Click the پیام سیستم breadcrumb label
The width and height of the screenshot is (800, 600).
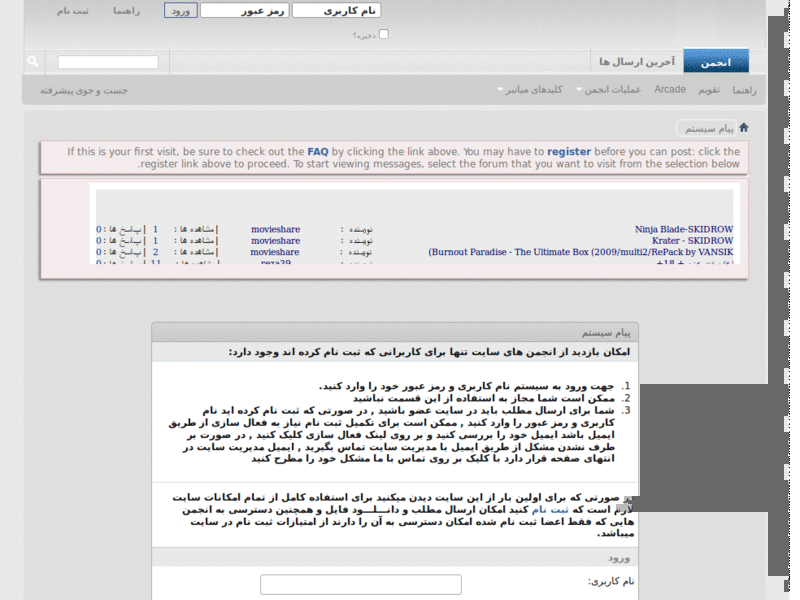pos(709,129)
